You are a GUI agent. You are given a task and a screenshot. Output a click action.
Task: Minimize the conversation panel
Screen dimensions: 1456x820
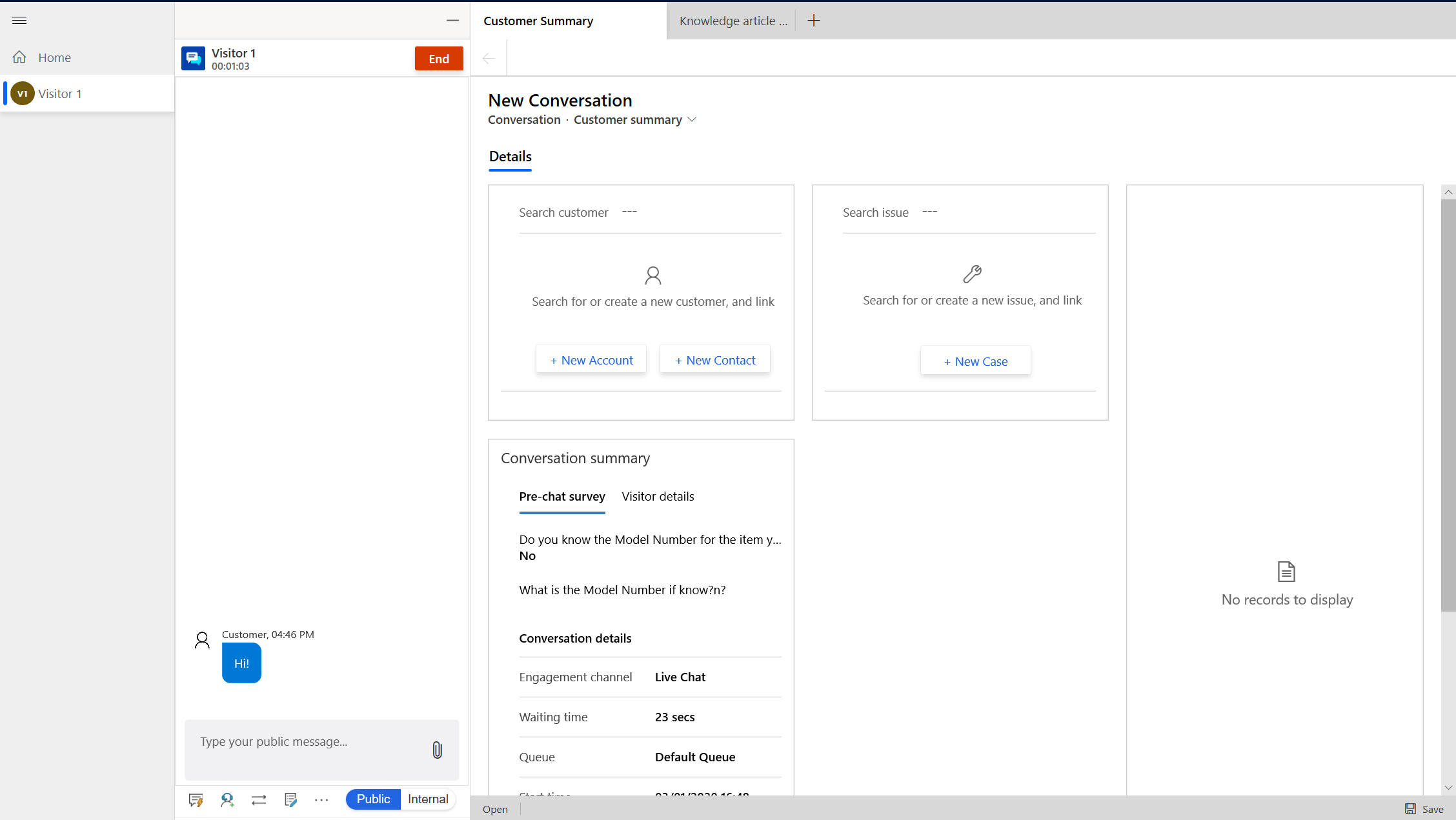452,21
